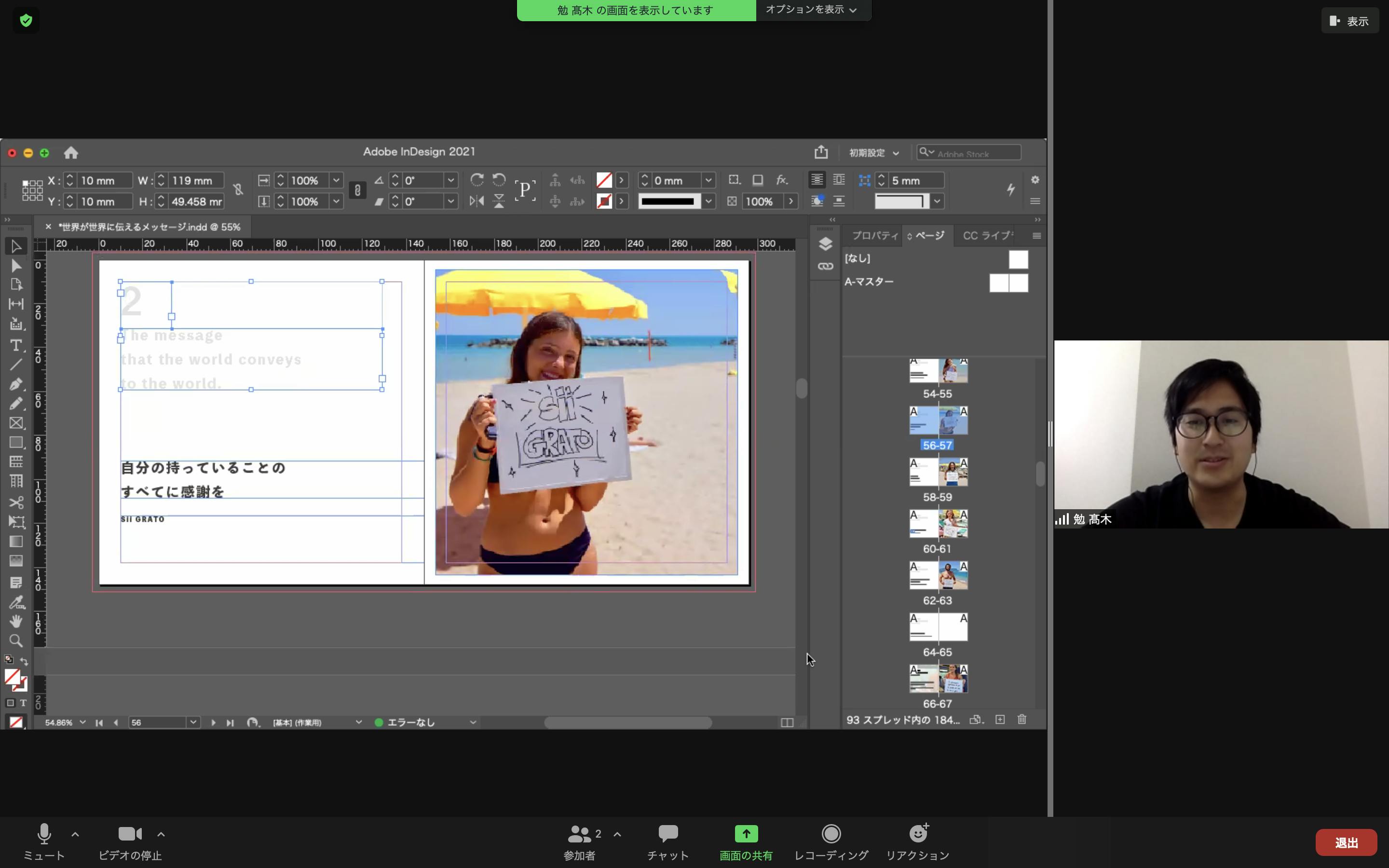Click the Eyedropper tool
This screenshot has width=1389, height=868.
point(16,603)
